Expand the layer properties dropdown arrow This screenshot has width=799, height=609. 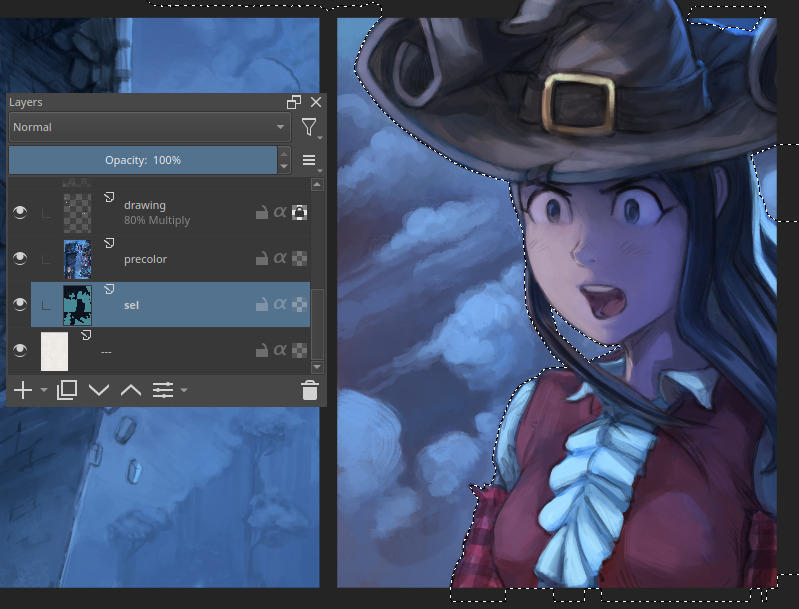pyautogui.click(x=184, y=391)
